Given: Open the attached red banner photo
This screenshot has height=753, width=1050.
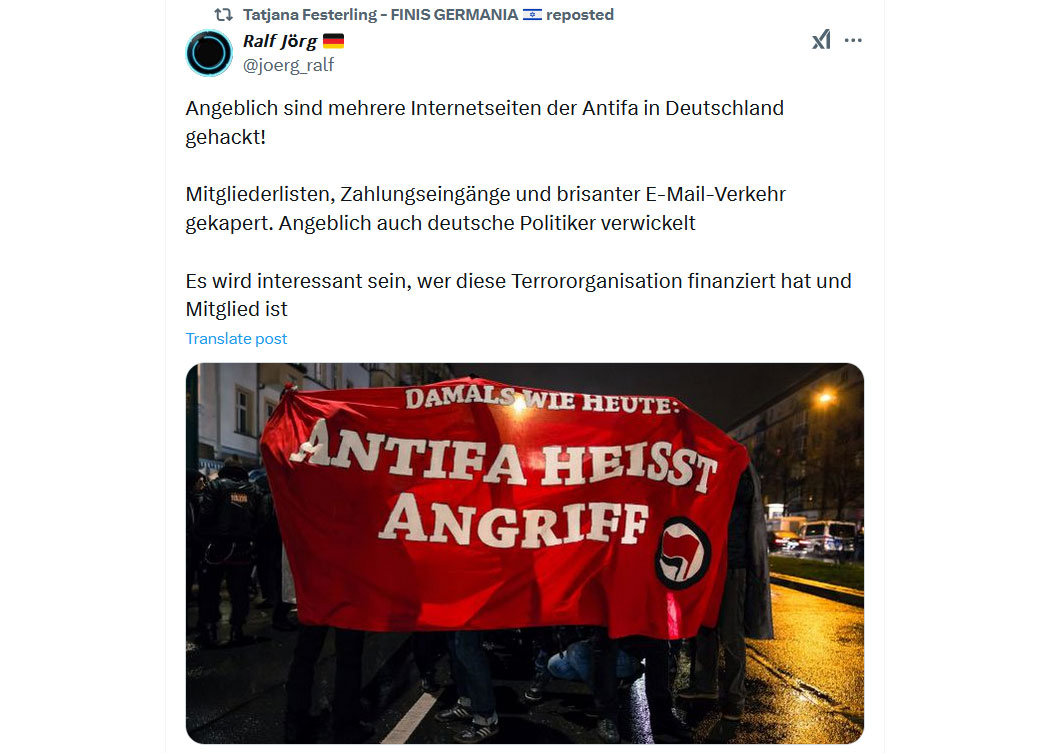Looking at the screenshot, I should coord(525,553).
